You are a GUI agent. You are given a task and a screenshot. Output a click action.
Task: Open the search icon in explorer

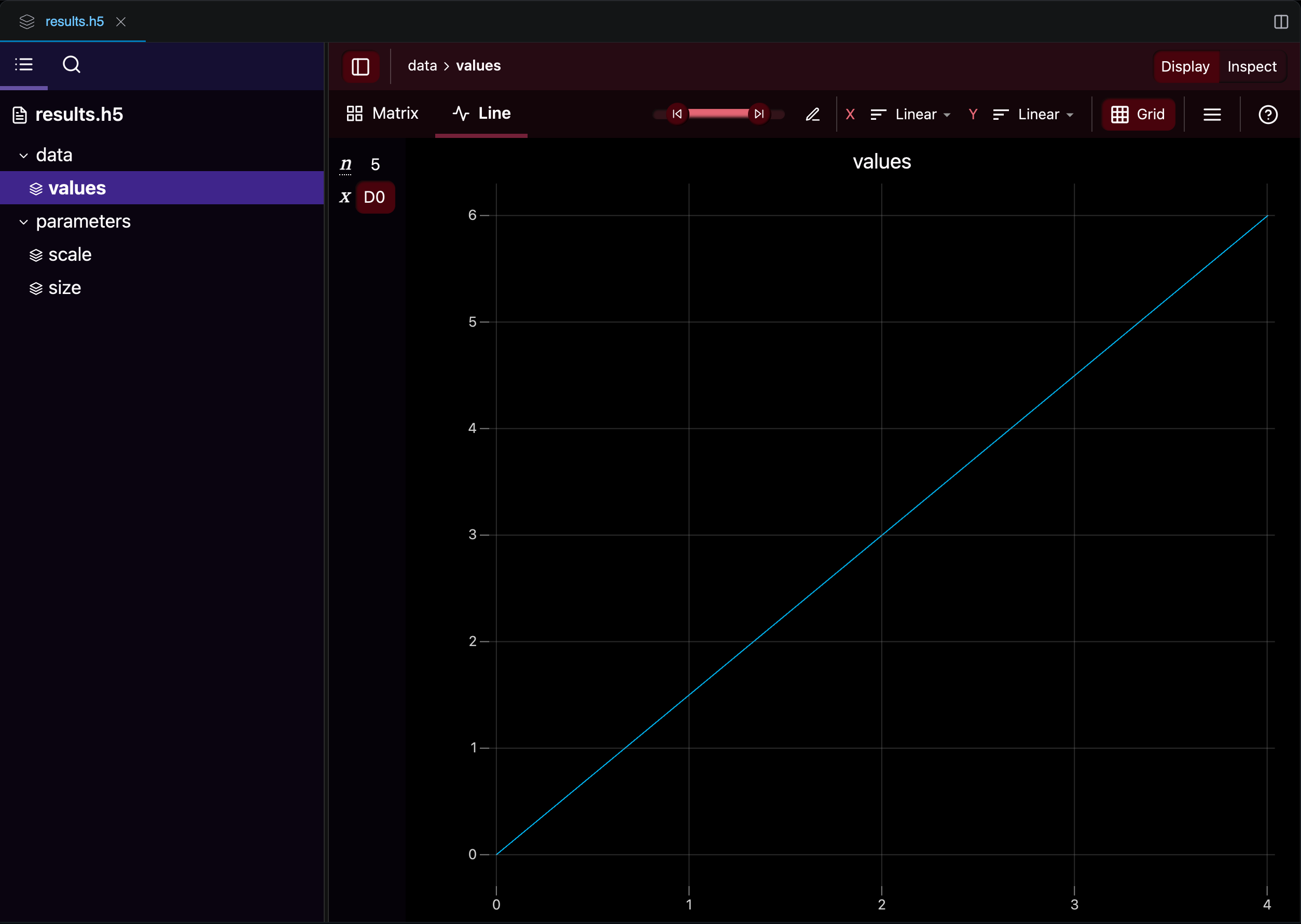(71, 64)
